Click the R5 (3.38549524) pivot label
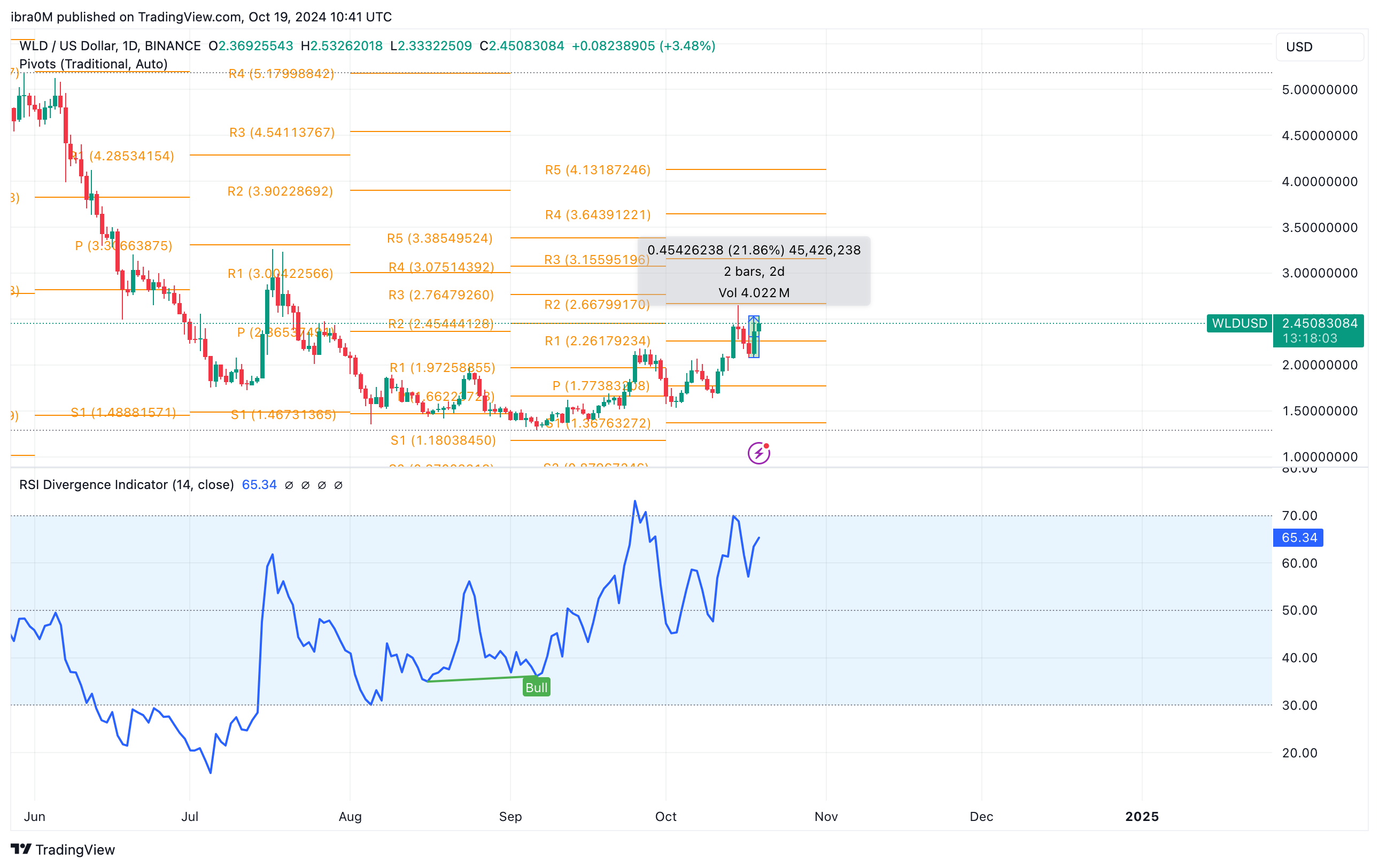Viewport: 1379px width, 868px height. (x=440, y=238)
